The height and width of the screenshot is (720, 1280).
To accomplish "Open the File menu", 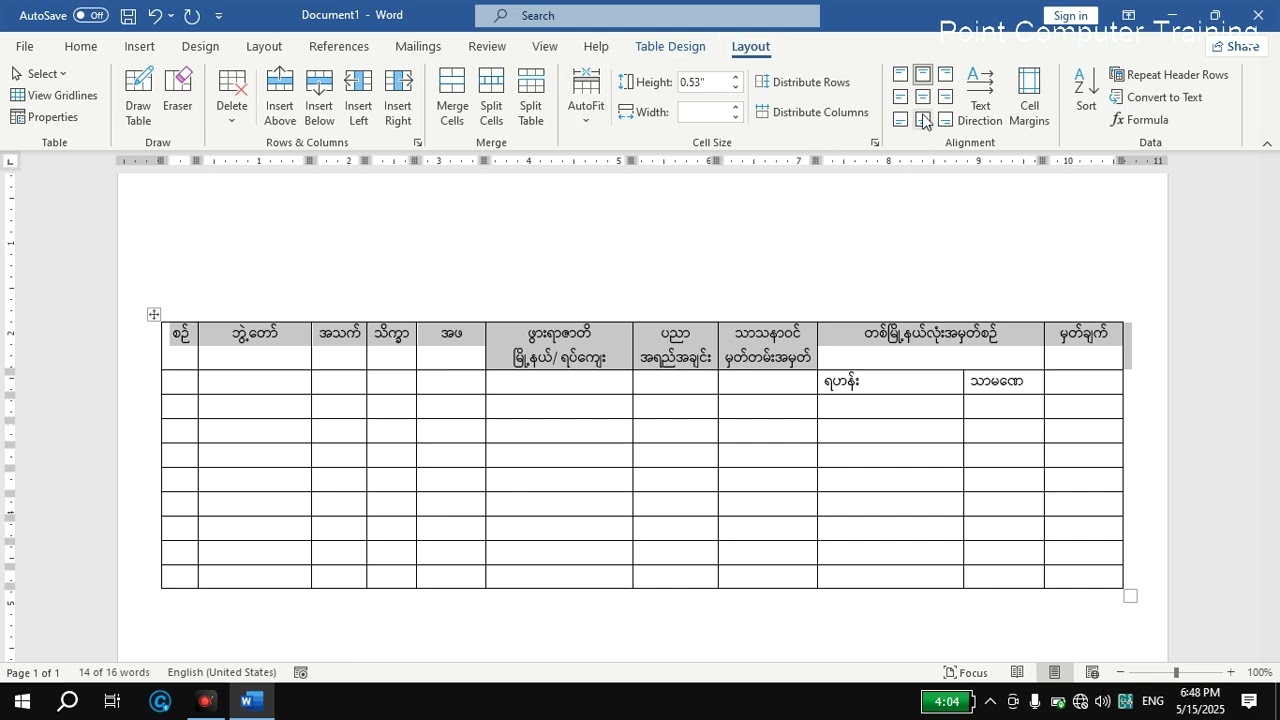I will 24,47.
